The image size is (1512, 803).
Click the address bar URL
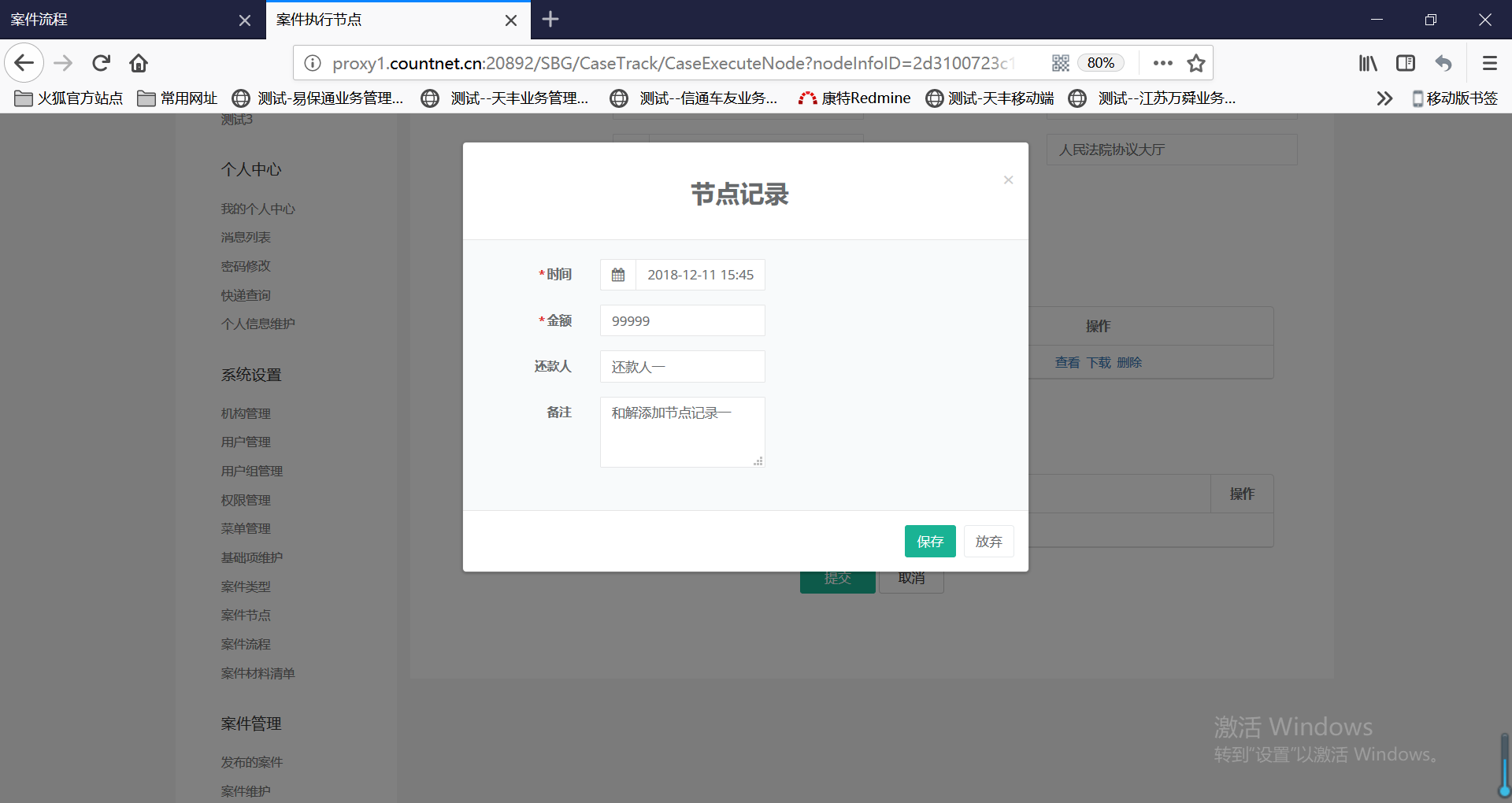tap(673, 63)
